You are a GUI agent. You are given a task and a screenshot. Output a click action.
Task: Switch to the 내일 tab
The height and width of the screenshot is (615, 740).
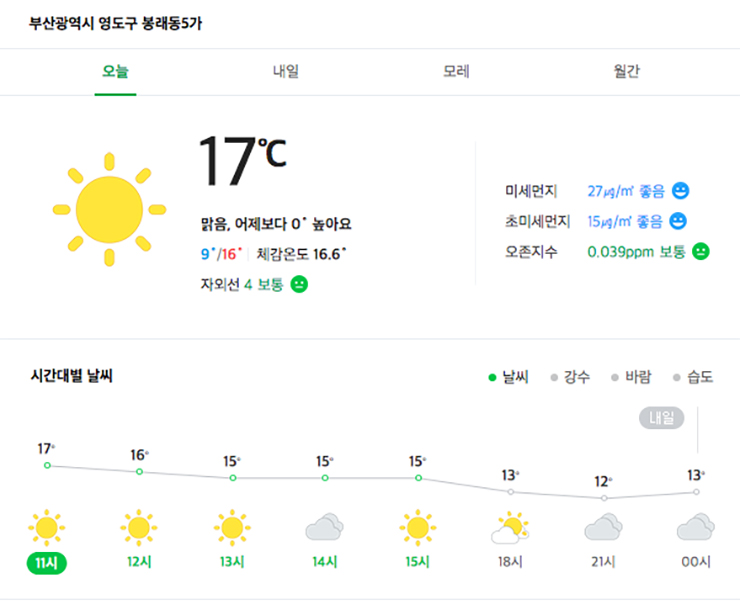pyautogui.click(x=286, y=72)
